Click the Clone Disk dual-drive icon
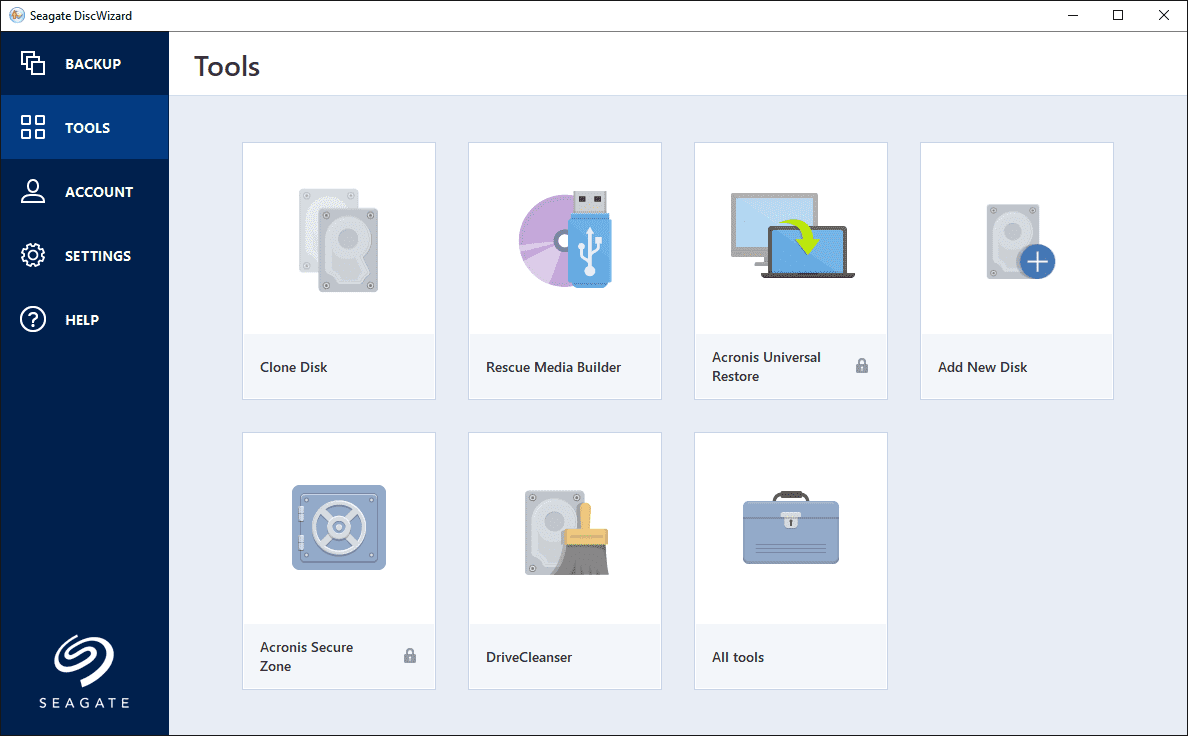Screen dimensions: 1188x736 point(338,240)
